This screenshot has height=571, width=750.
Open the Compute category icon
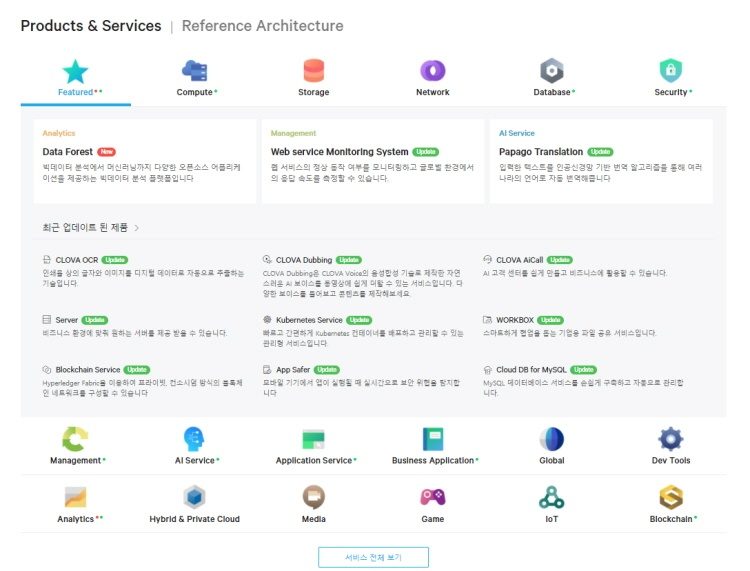(x=194, y=71)
